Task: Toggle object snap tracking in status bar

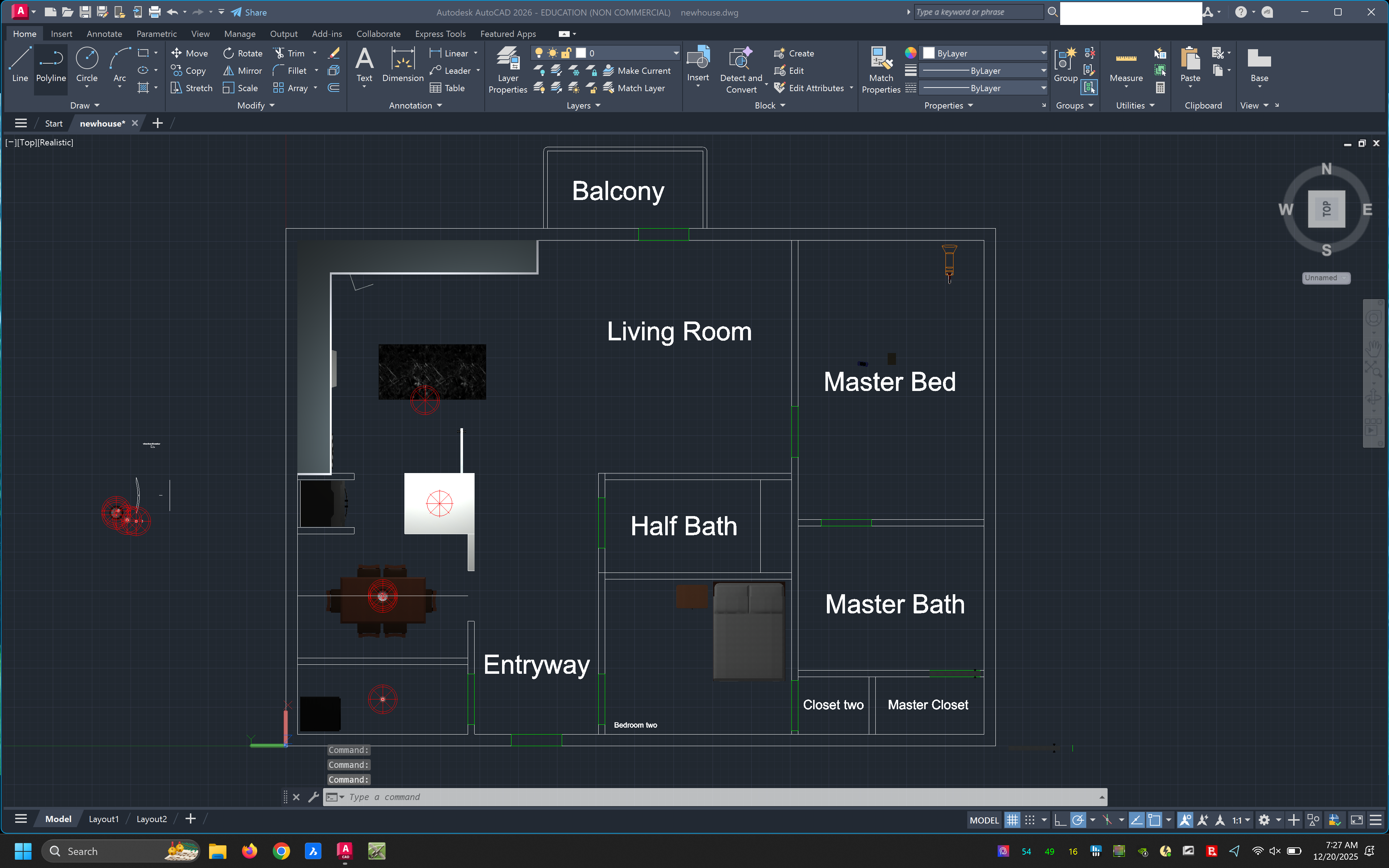Action: point(1137,820)
